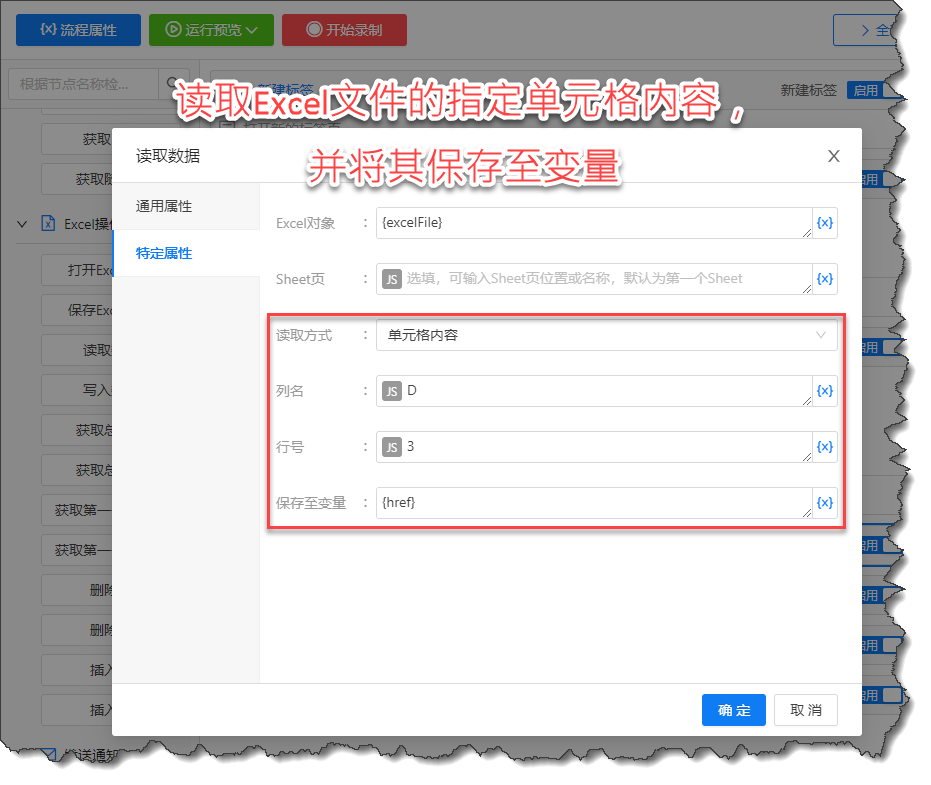Image resolution: width=931 pixels, height=785 pixels.
Task: Click the Excel file icon in the sidebar tree
Action: 48,223
